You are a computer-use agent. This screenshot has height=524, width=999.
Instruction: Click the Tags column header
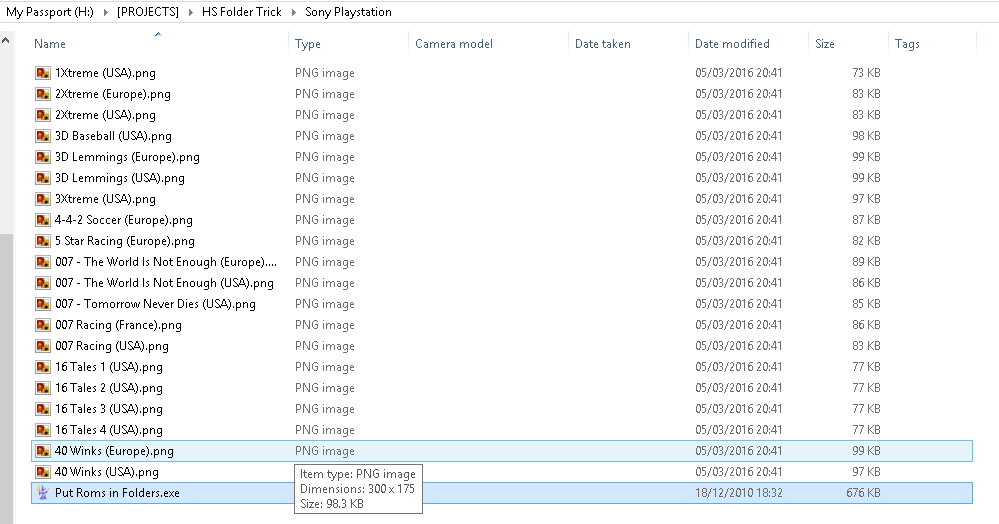pos(907,44)
